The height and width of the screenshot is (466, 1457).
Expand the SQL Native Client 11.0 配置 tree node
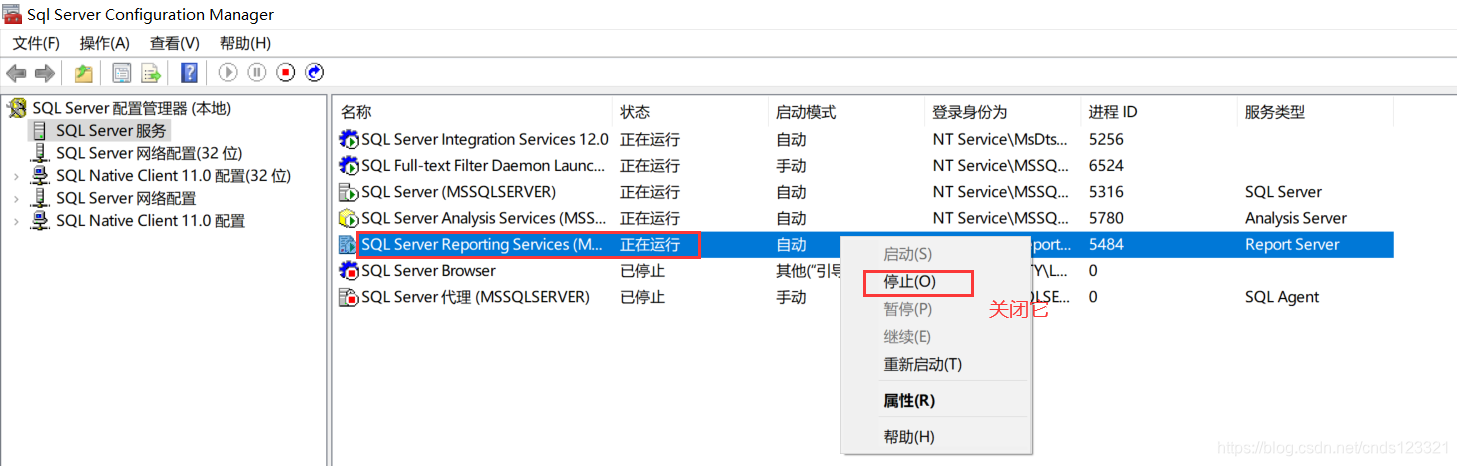tap(15, 221)
